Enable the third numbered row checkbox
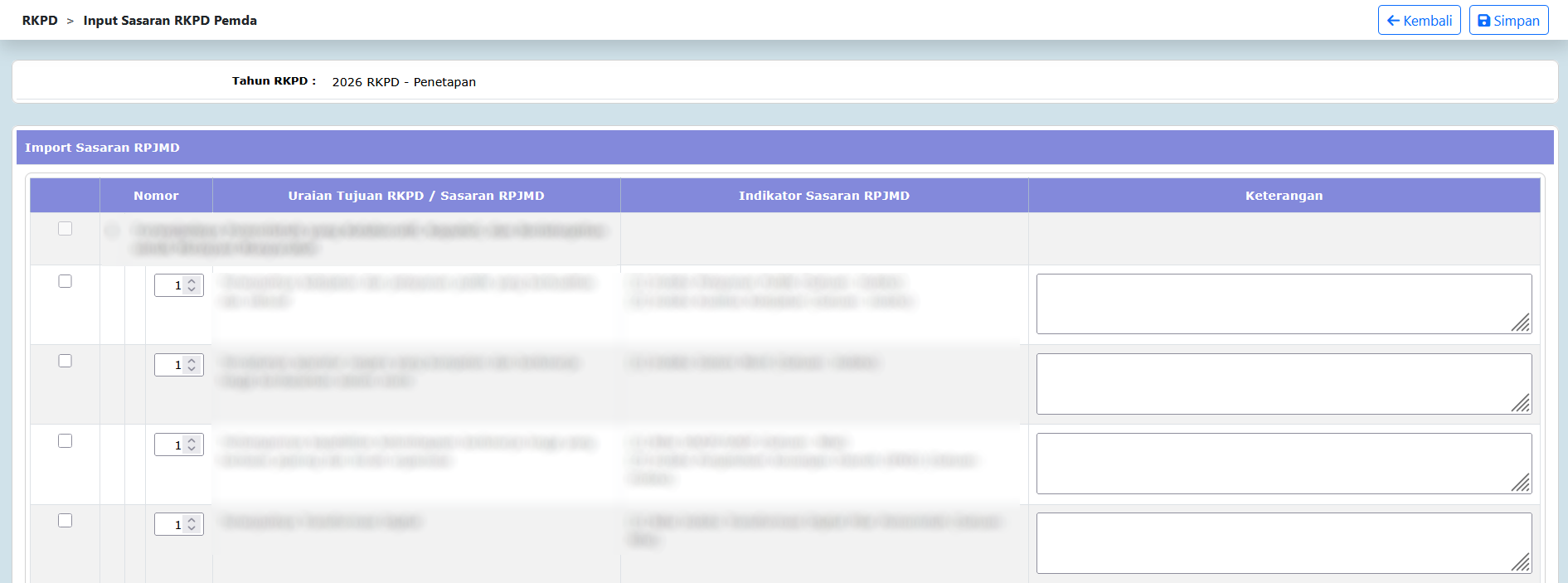Viewport: 1568px width, 583px height. 66,441
